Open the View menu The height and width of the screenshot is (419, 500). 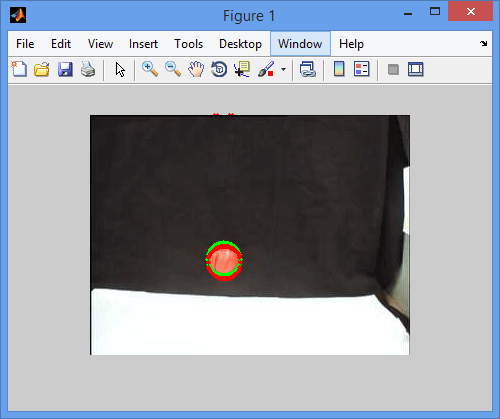click(x=100, y=44)
